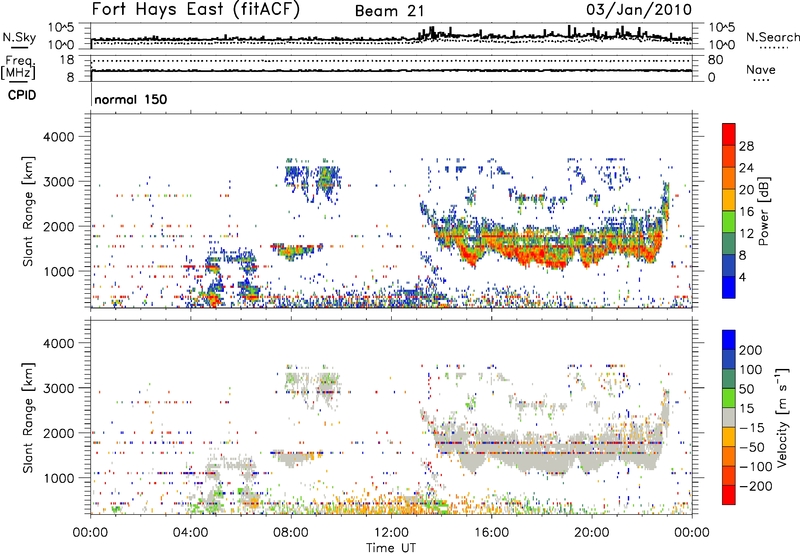
Task: Click the 'Nave' legend label
Action: [761, 70]
